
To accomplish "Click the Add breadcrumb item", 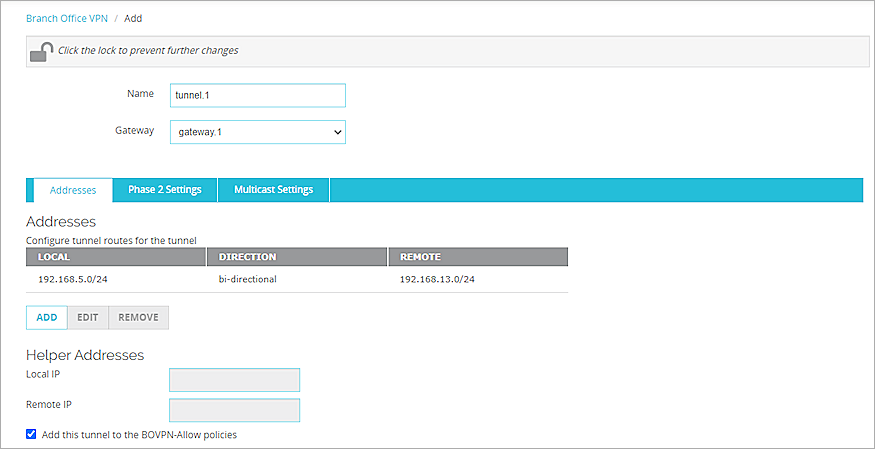I will click(x=133, y=18).
